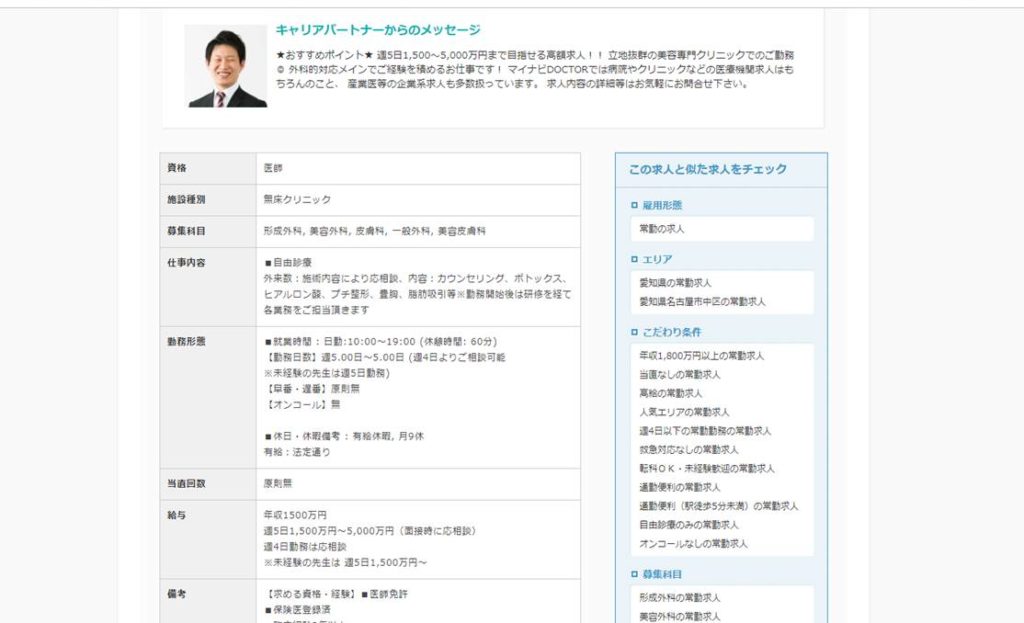1024x623 pixels.
Task: Open the 美容外科の常勤求人 link
Action: (679, 617)
